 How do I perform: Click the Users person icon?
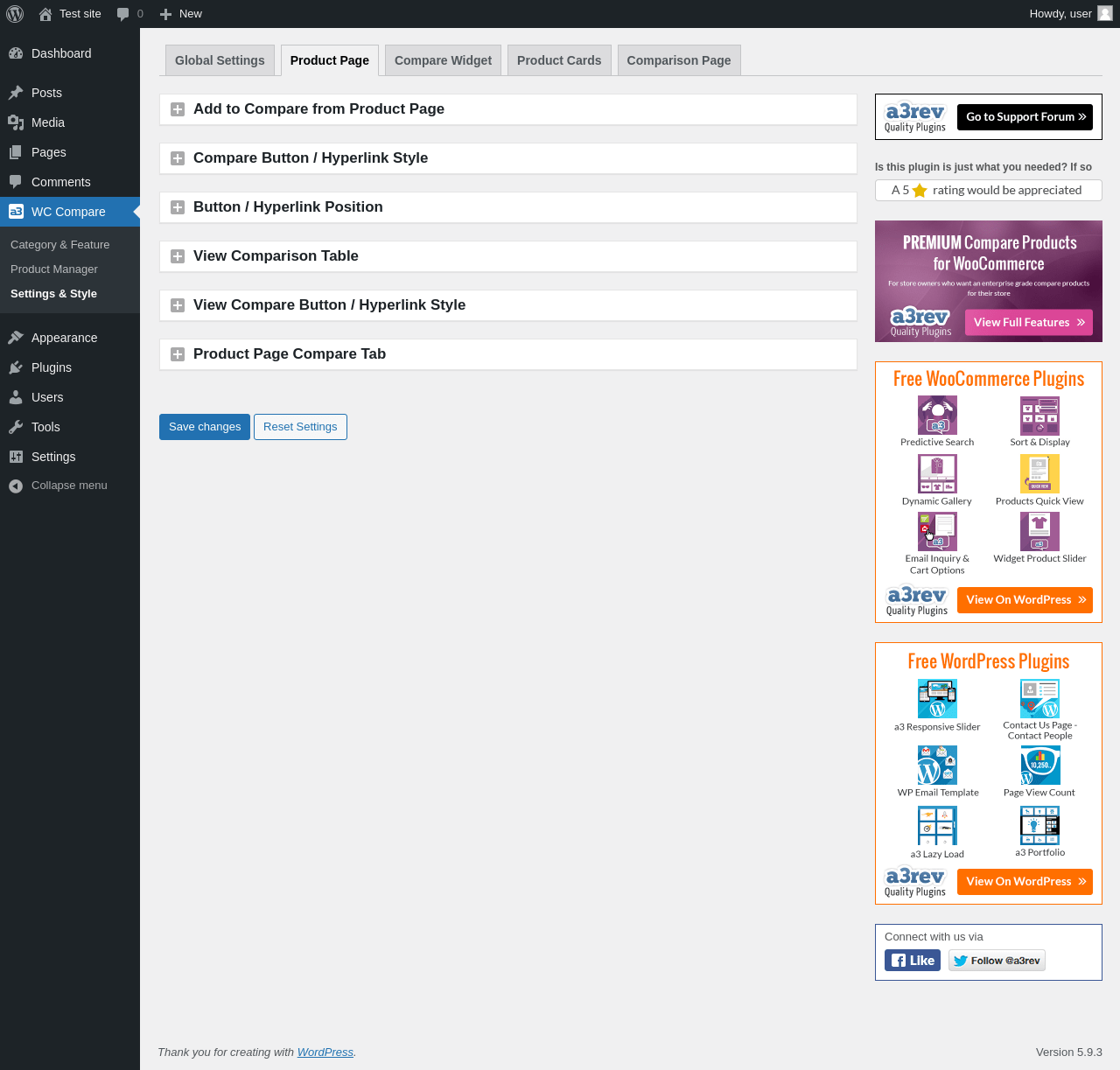coord(16,397)
